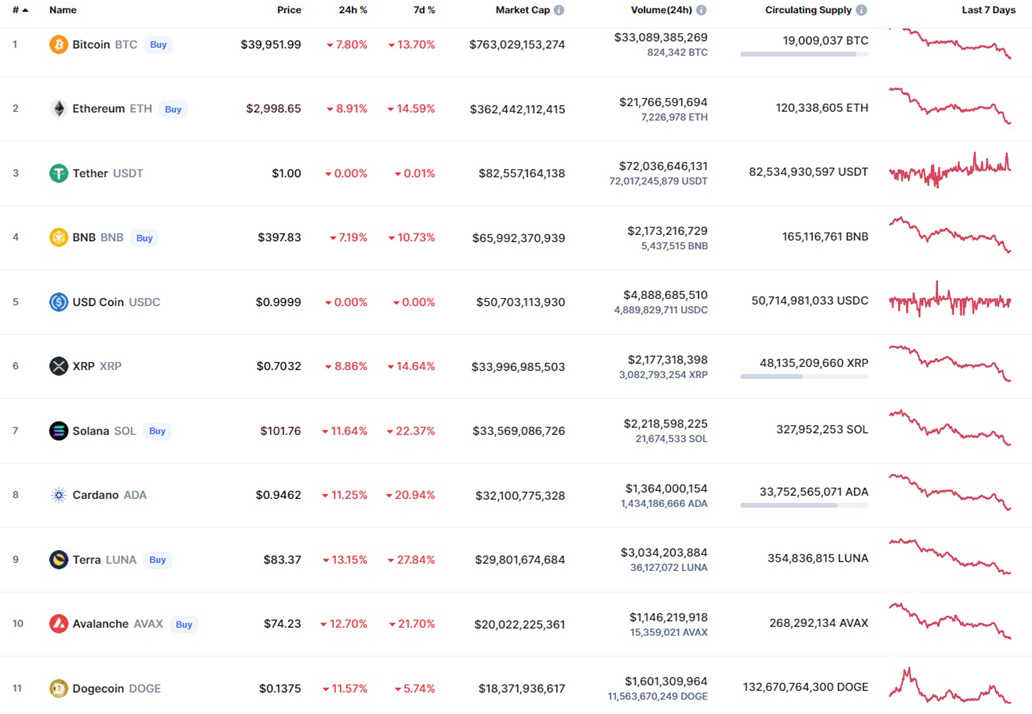This screenshot has width=1032, height=714.
Task: Click the Dogecoin logo icon
Action: [59, 688]
